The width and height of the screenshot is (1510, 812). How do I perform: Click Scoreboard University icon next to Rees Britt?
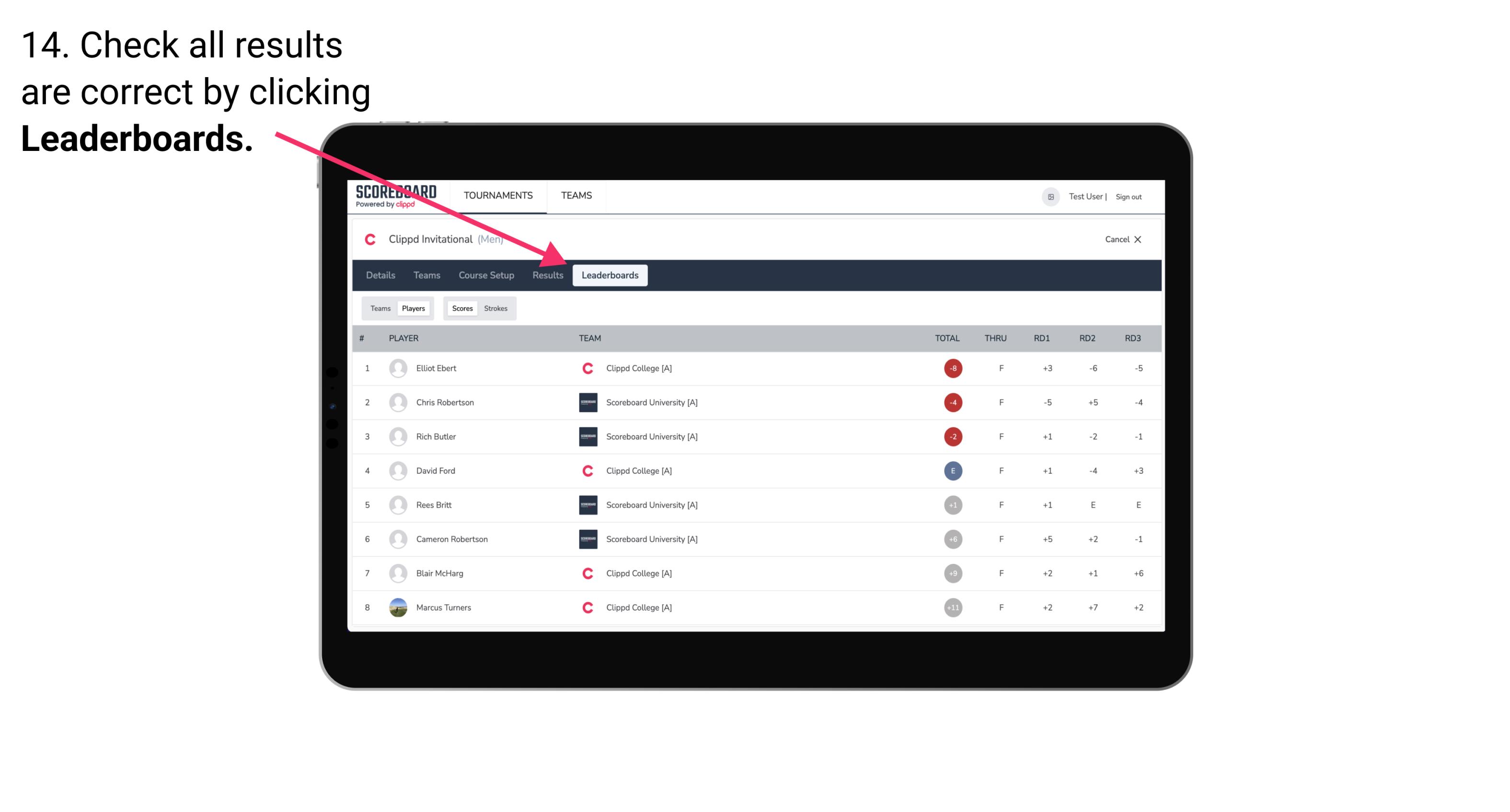[x=585, y=505]
